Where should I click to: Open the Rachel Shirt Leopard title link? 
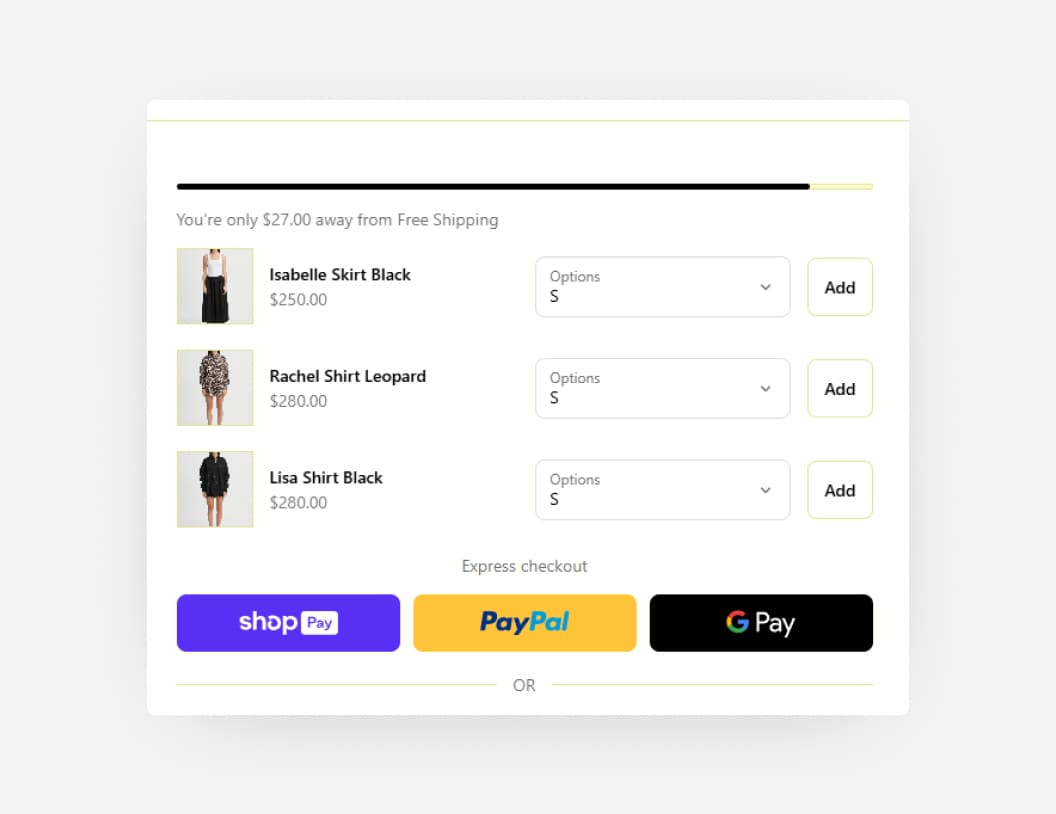click(348, 376)
